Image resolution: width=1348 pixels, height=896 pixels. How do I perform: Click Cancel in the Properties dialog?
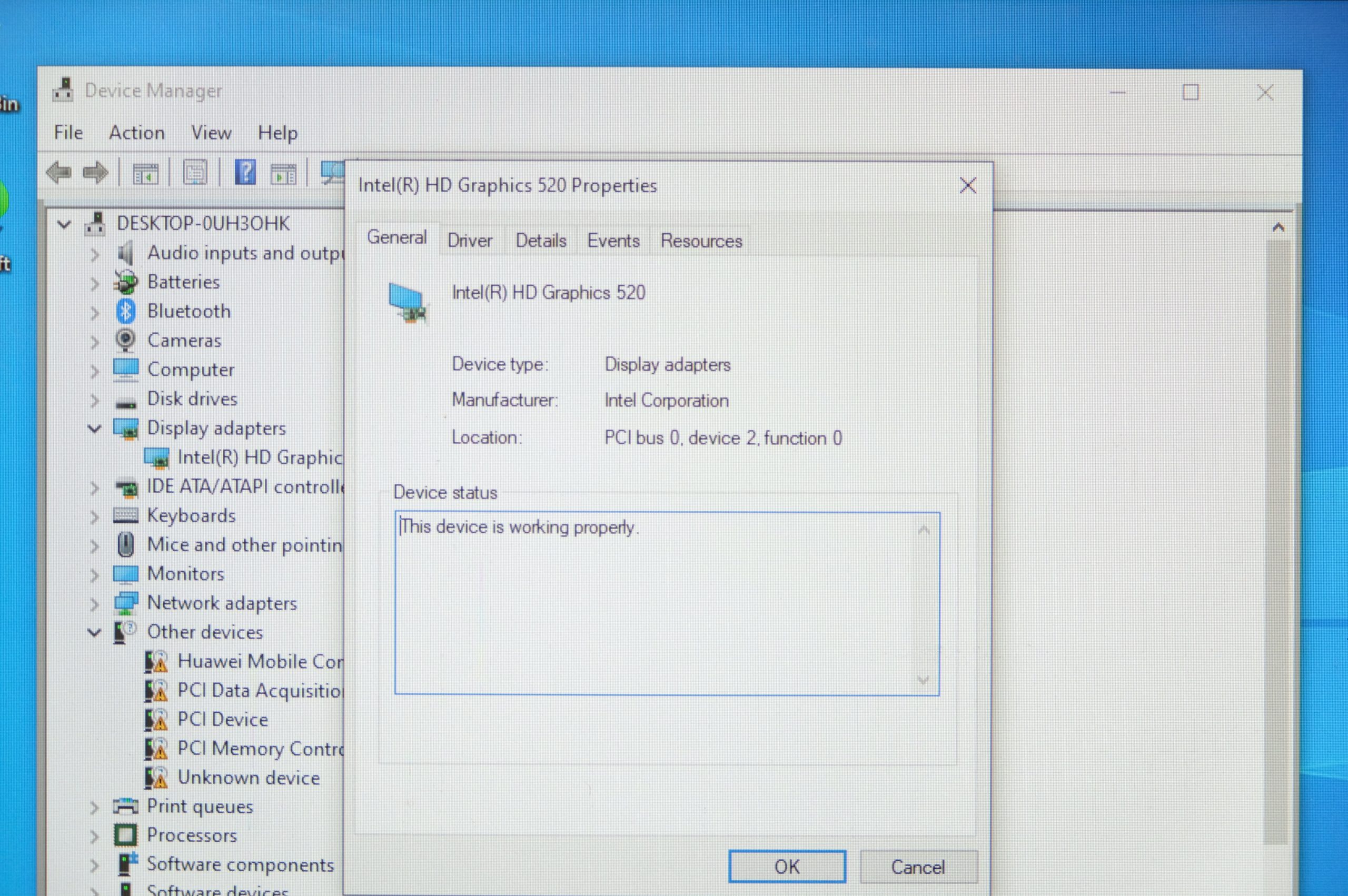(918, 867)
